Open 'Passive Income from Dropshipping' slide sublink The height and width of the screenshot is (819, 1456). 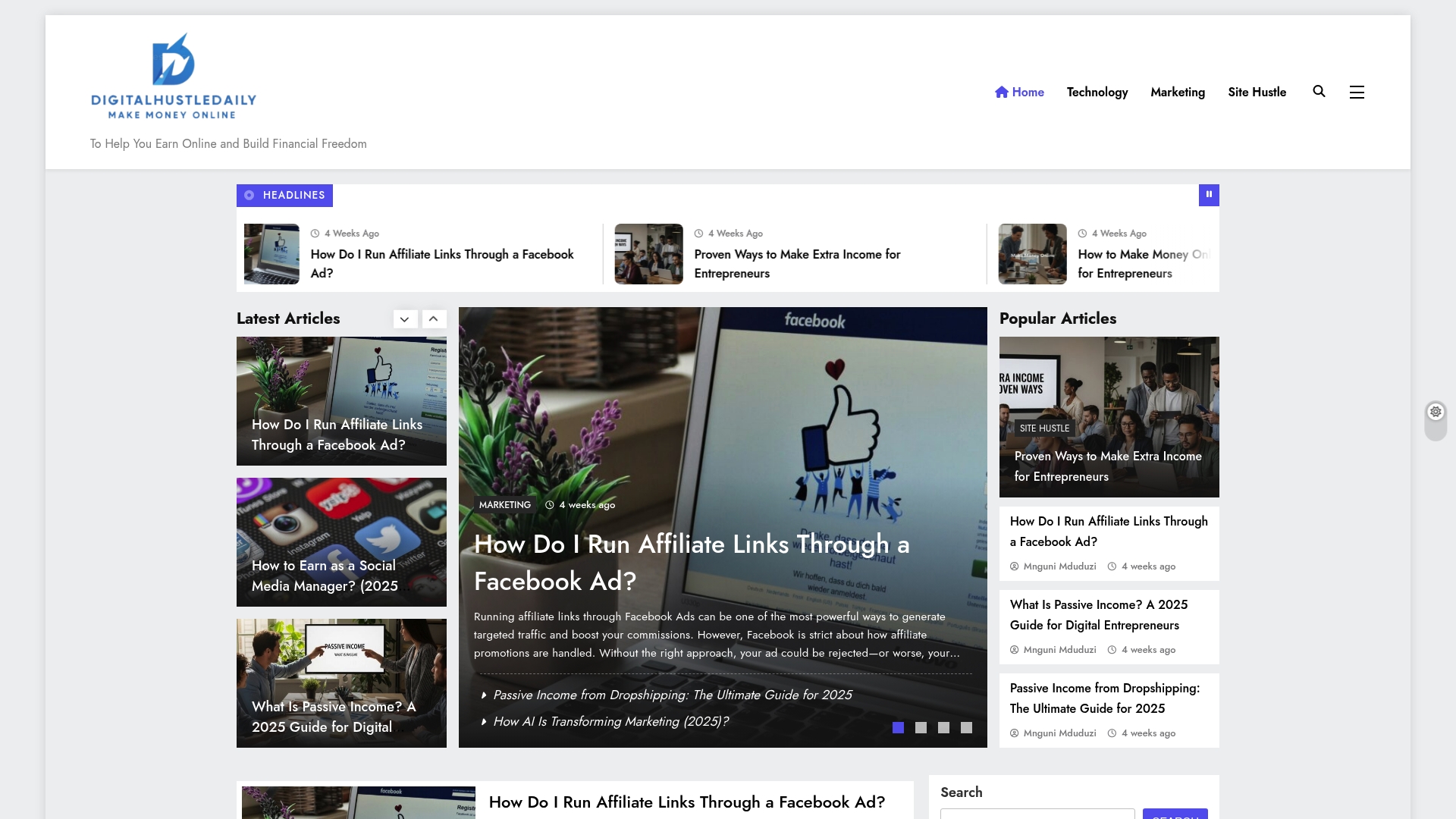click(x=672, y=695)
